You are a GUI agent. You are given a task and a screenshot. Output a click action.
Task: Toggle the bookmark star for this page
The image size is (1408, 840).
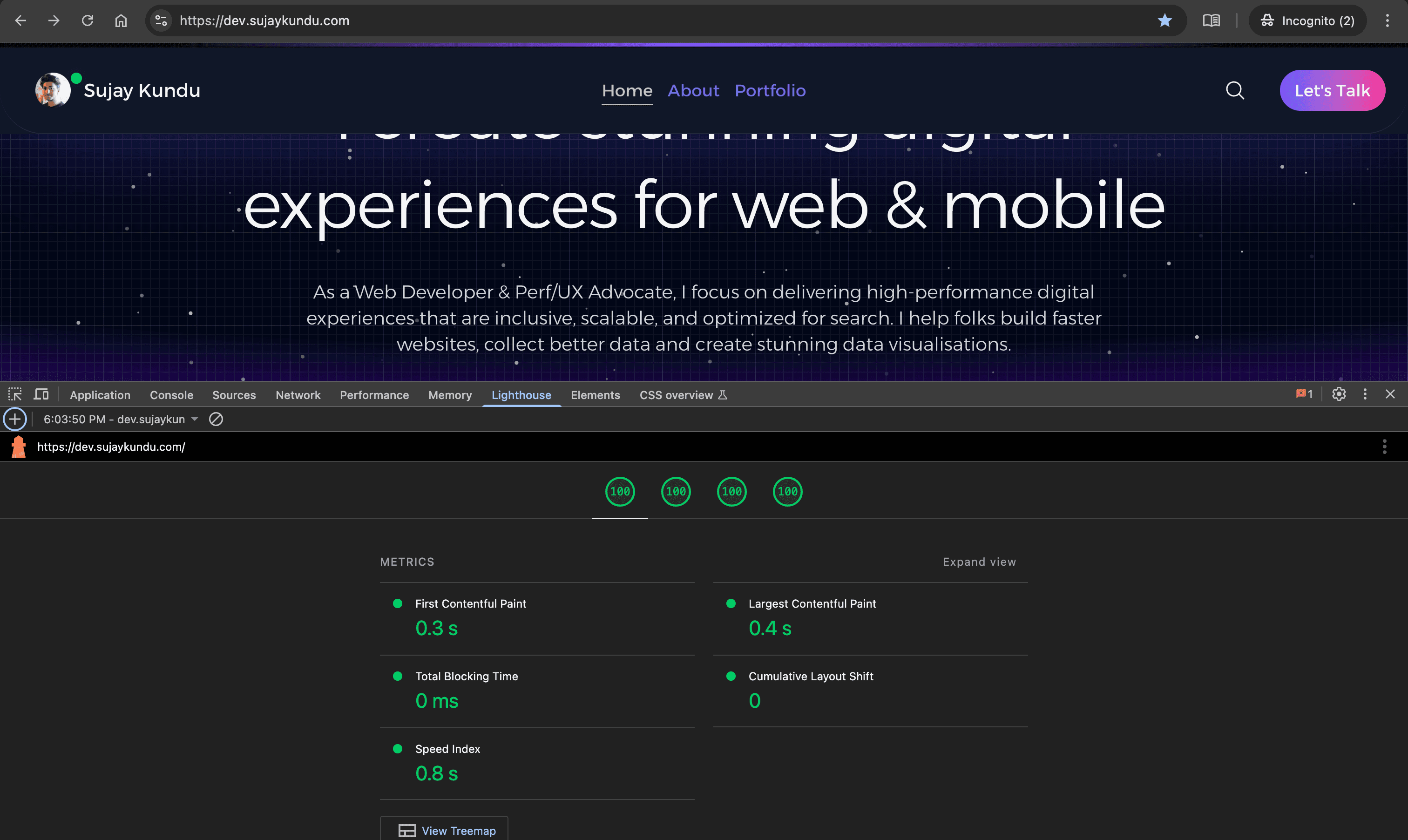pyautogui.click(x=1164, y=20)
